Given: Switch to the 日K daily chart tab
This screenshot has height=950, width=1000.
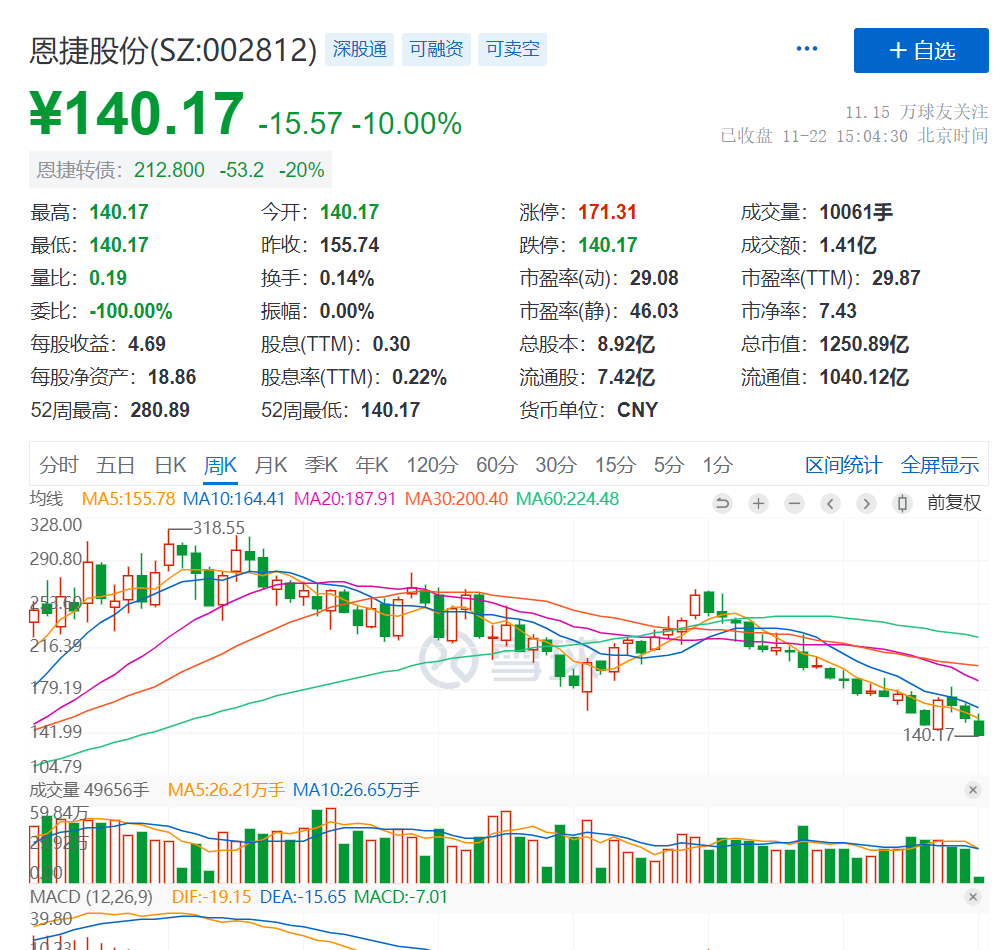Looking at the screenshot, I should click(170, 465).
